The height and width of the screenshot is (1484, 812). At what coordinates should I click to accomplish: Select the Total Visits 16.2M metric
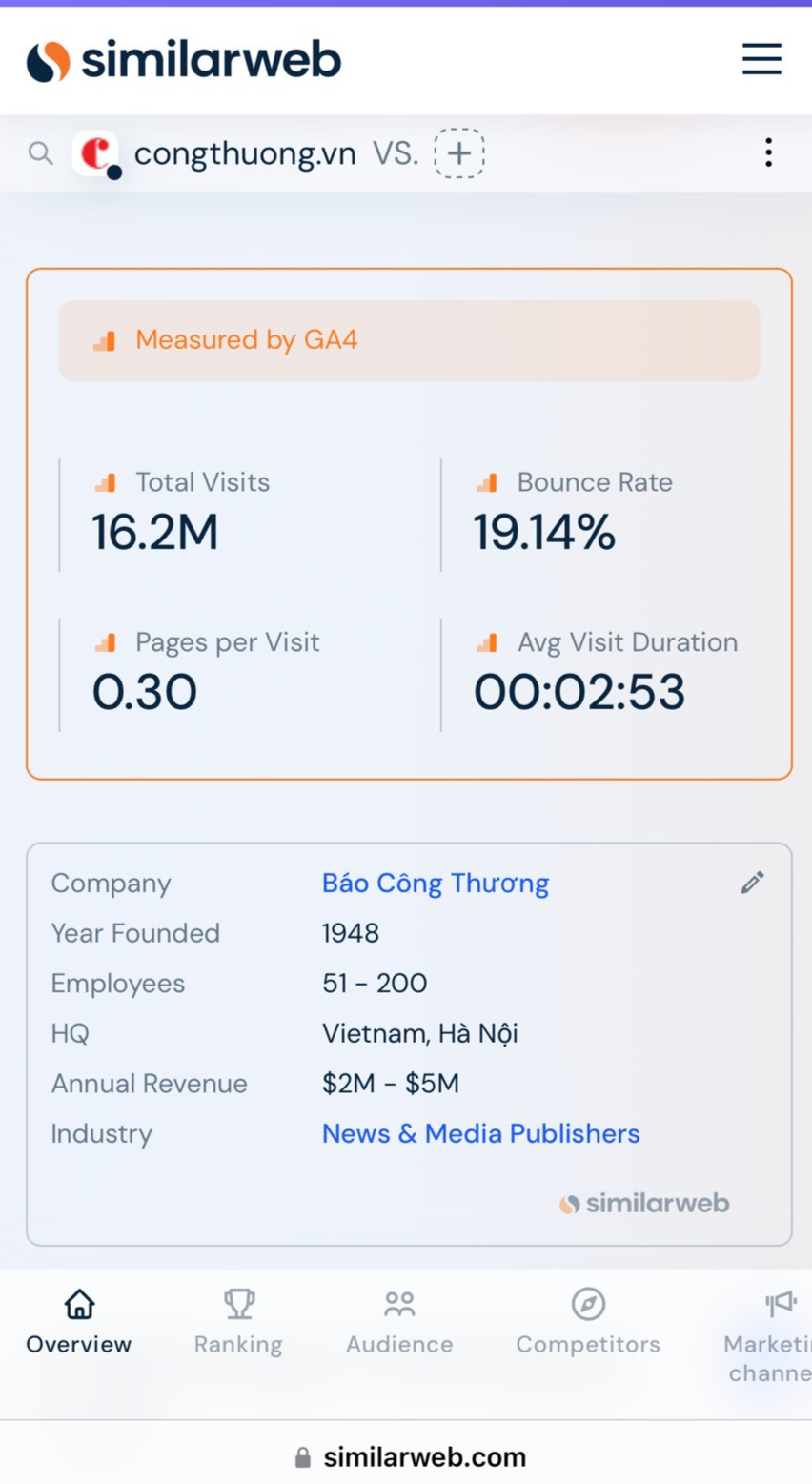pyautogui.click(x=155, y=532)
